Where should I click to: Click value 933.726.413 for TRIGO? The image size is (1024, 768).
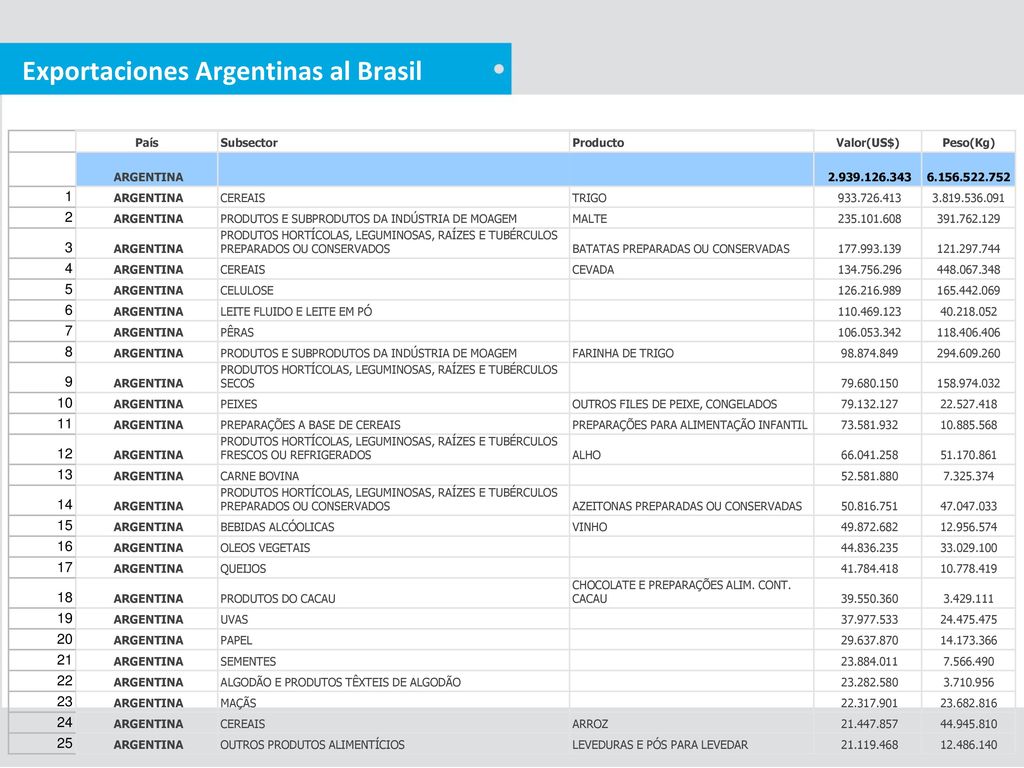coord(869,198)
